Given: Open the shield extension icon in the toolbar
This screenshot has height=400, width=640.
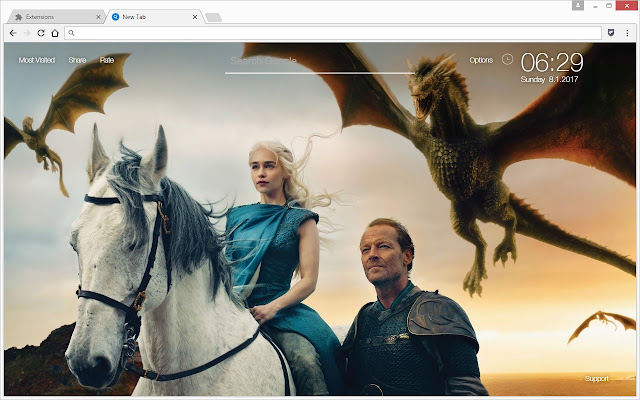Looking at the screenshot, I should 611,33.
